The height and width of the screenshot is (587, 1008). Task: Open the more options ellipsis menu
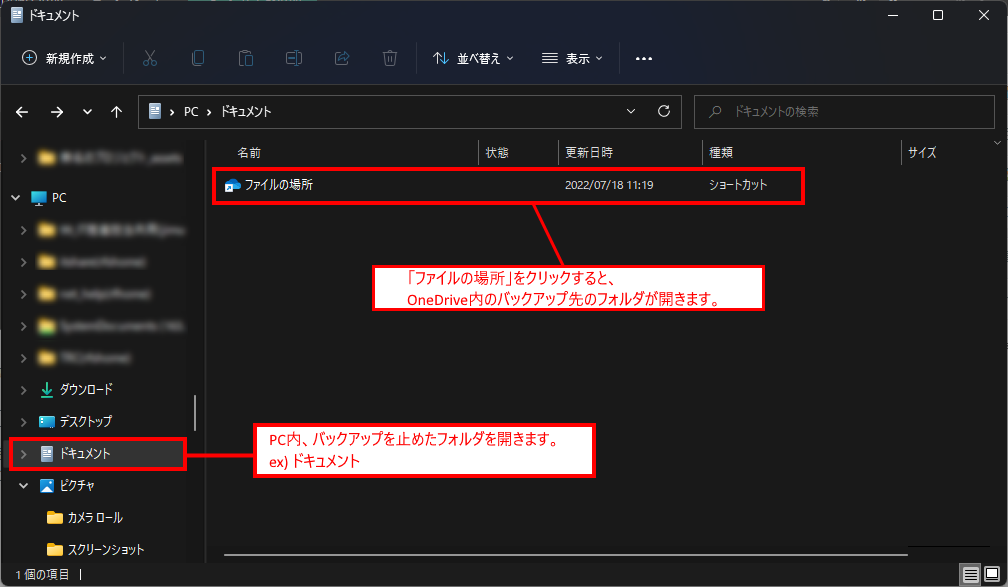coord(644,59)
